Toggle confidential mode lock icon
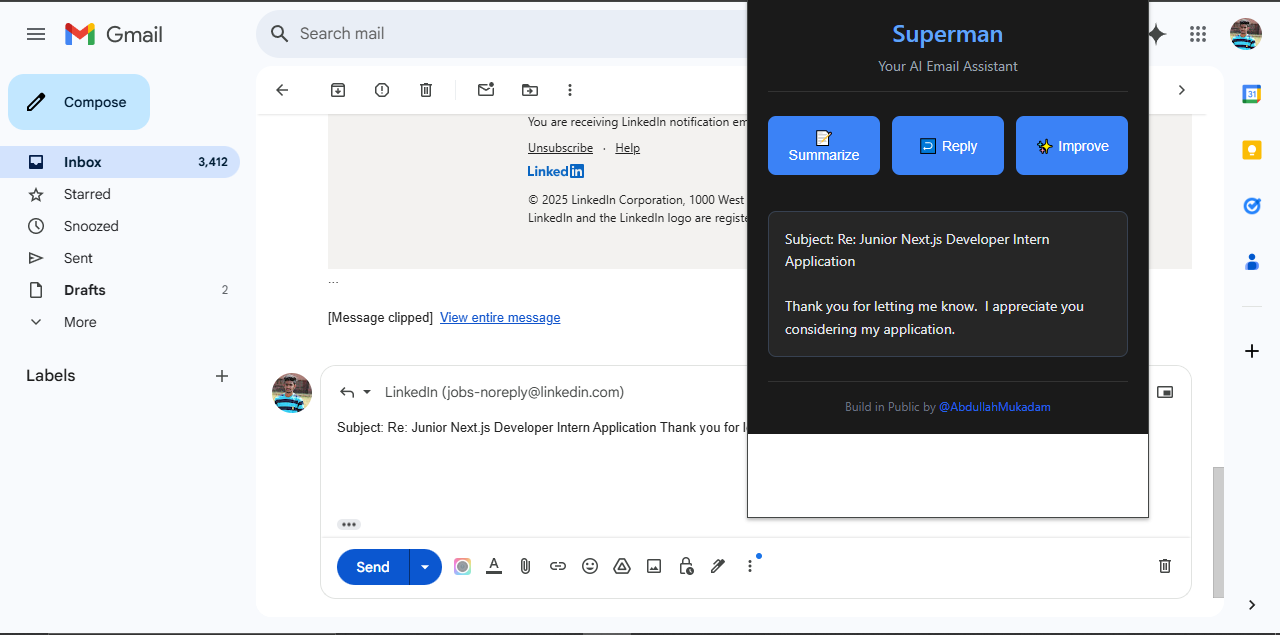The height and width of the screenshot is (635, 1280). [686, 566]
